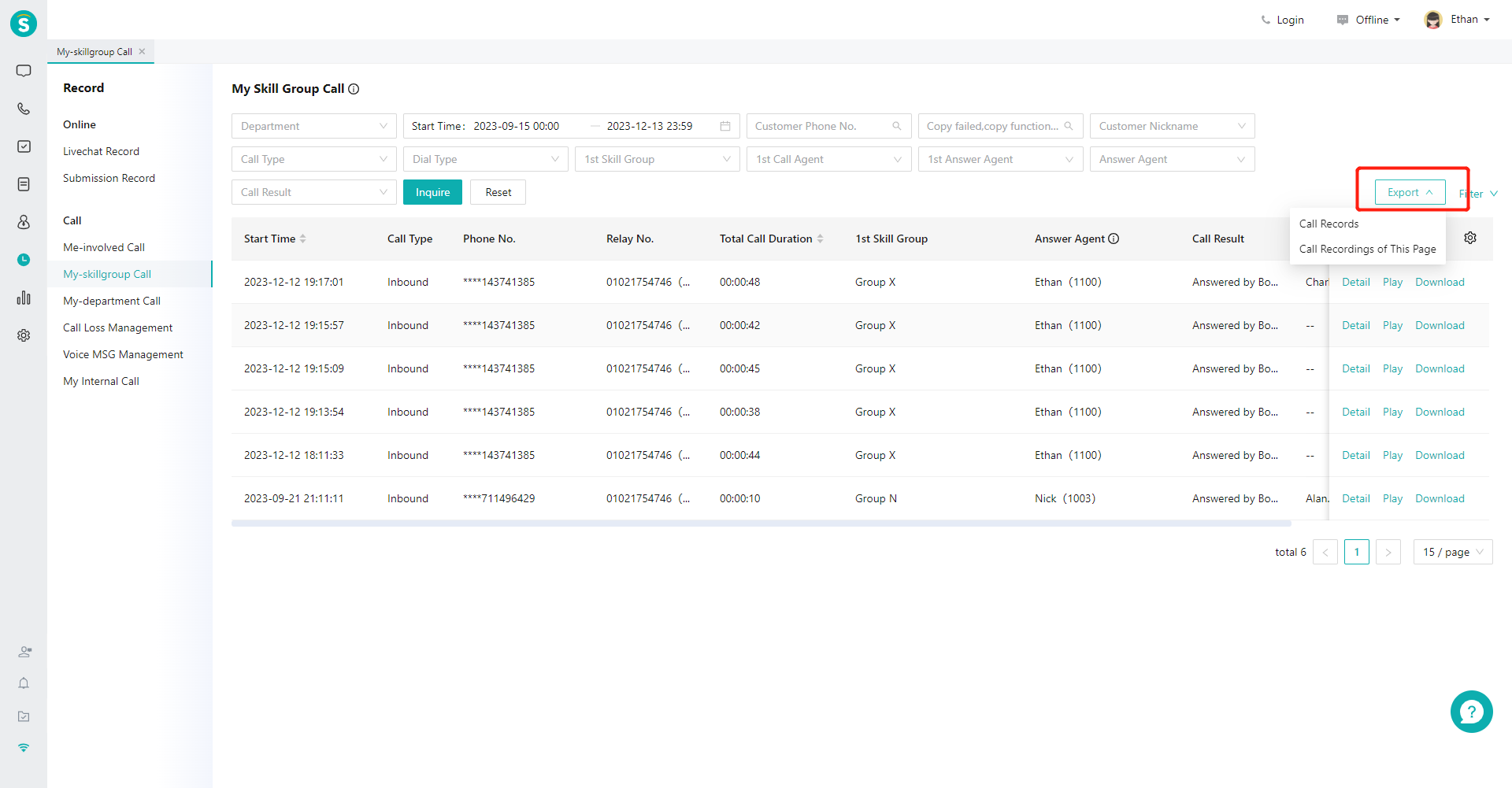Play recording of the 18:11:33 call
1512x788 pixels.
1392,455
